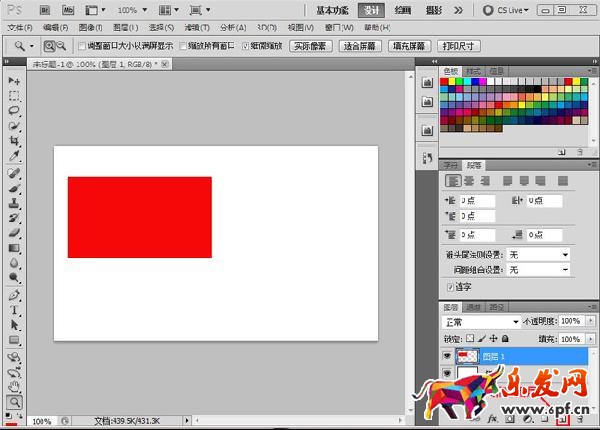Open the layer blend mode 正常 dropdown
Screen dimensions: 600x430
click(481, 322)
